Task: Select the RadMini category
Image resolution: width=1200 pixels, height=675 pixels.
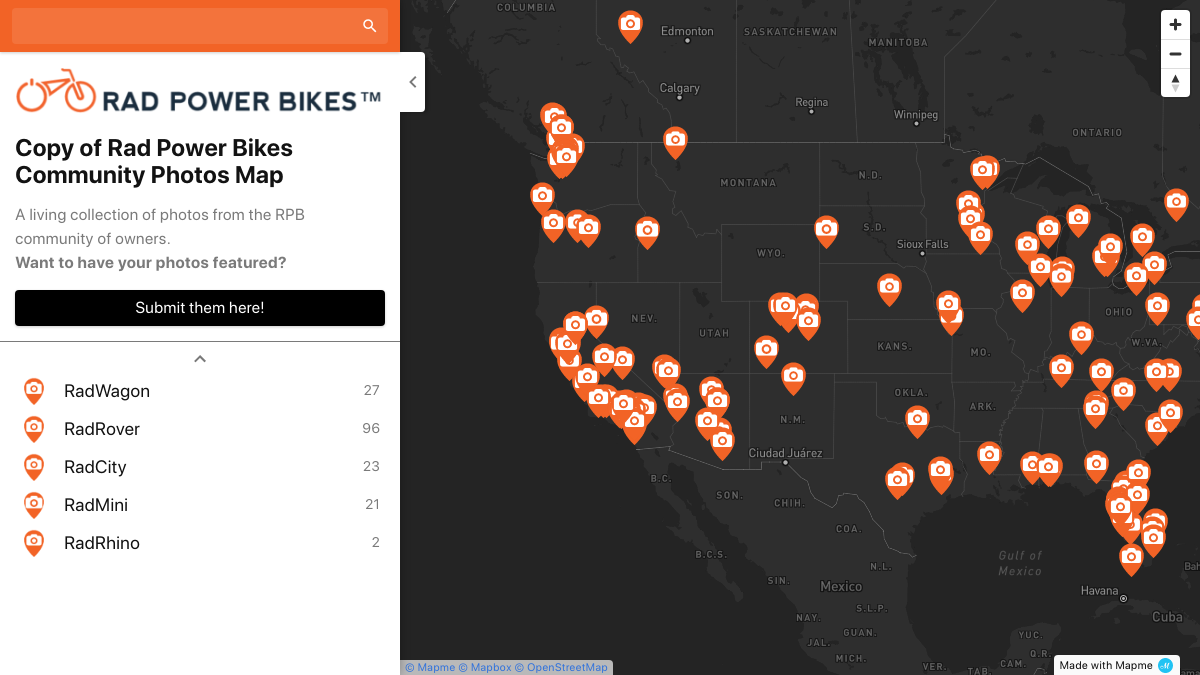Action: pos(200,505)
